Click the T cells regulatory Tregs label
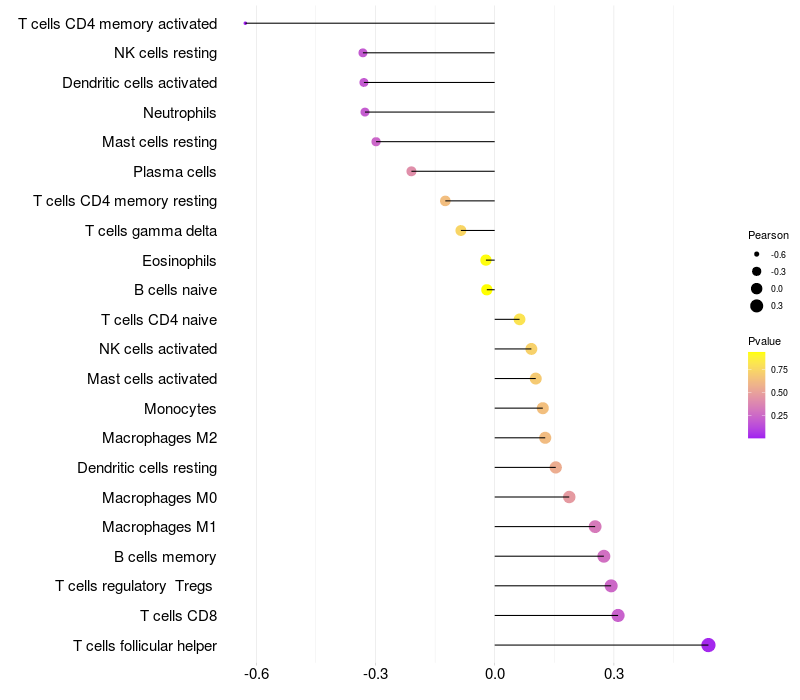 click(136, 586)
